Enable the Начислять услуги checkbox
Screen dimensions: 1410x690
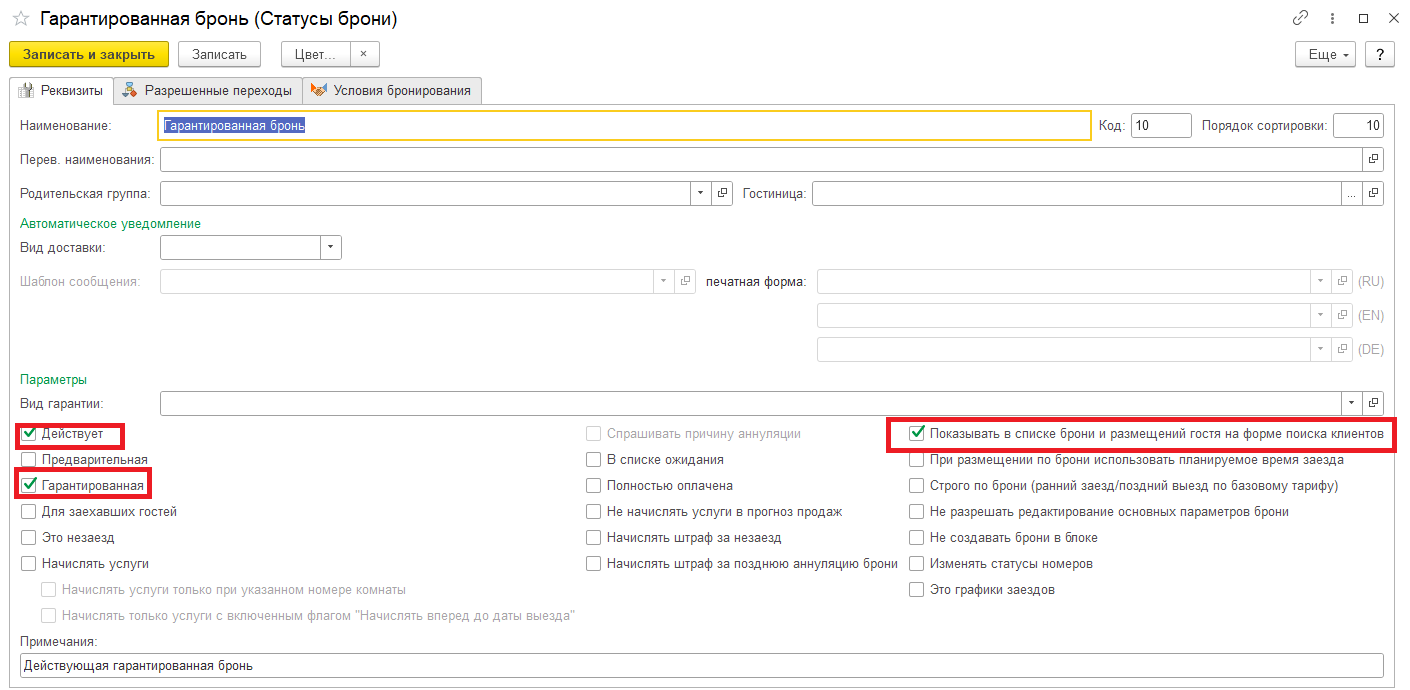(29, 564)
